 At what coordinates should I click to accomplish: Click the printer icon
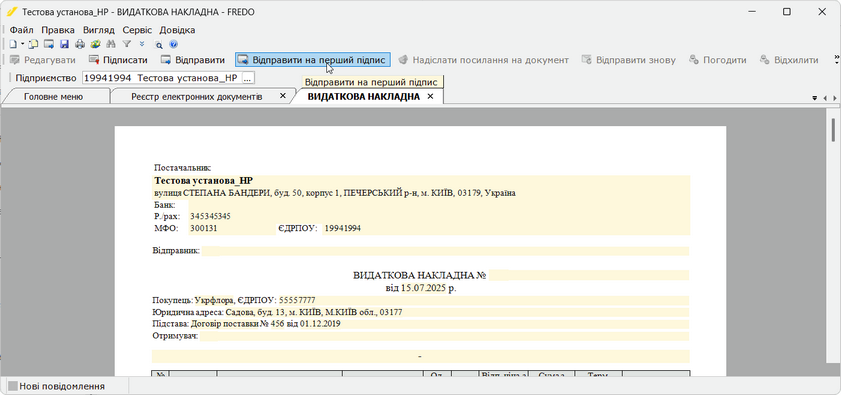coord(80,44)
